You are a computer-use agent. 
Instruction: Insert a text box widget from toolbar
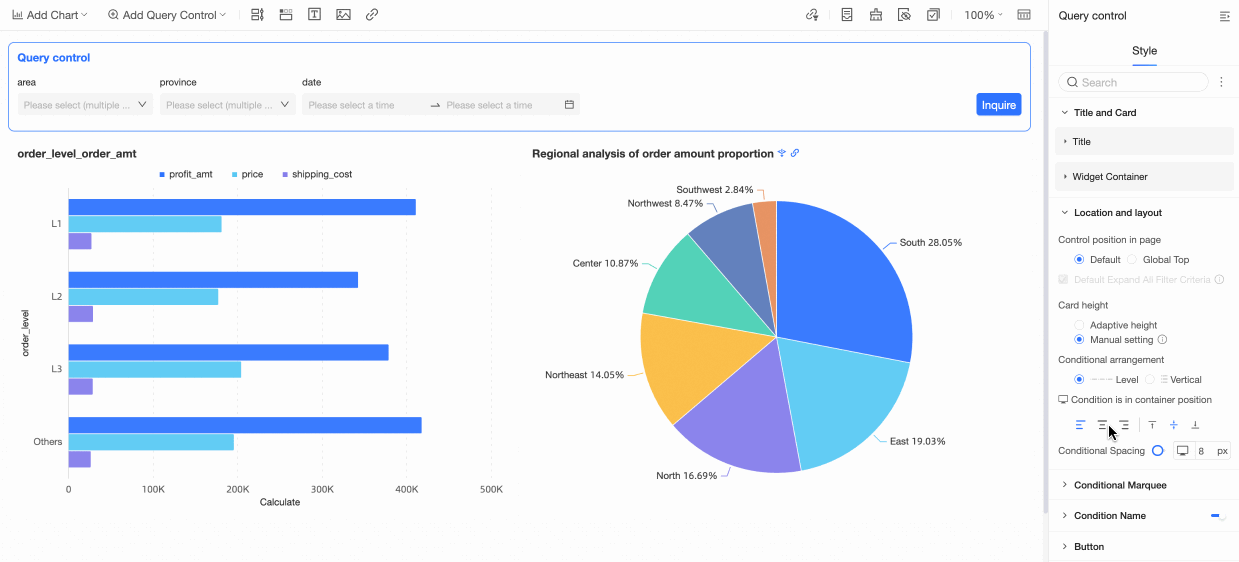pyautogui.click(x=314, y=15)
